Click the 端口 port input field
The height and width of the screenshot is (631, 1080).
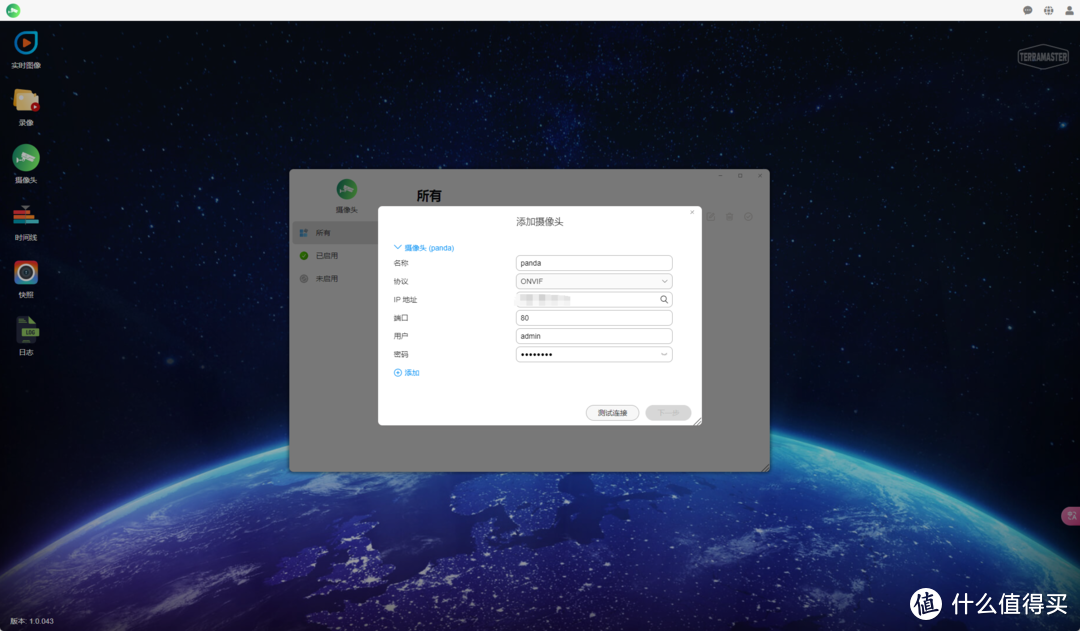coord(594,318)
